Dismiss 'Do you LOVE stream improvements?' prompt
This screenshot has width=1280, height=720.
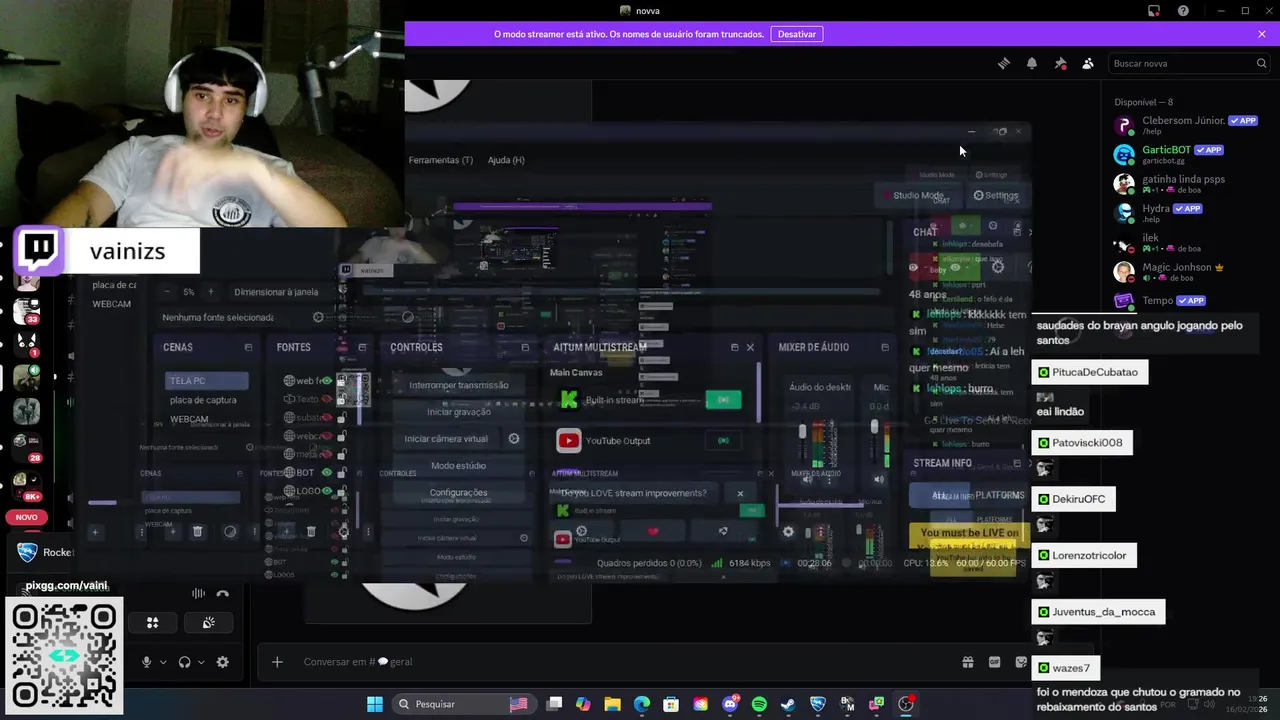coord(740,493)
